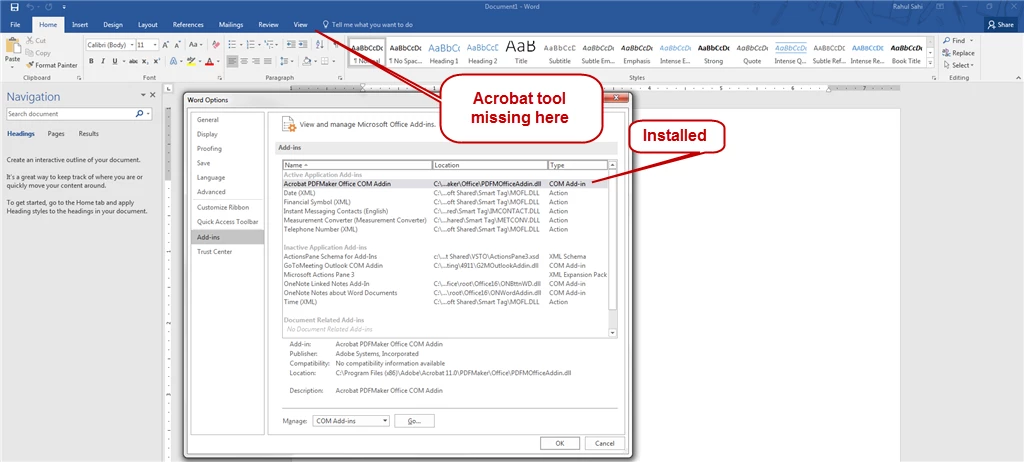1024x462 pixels.
Task: Open Text Effects and Typography icon
Action: (x=174, y=61)
